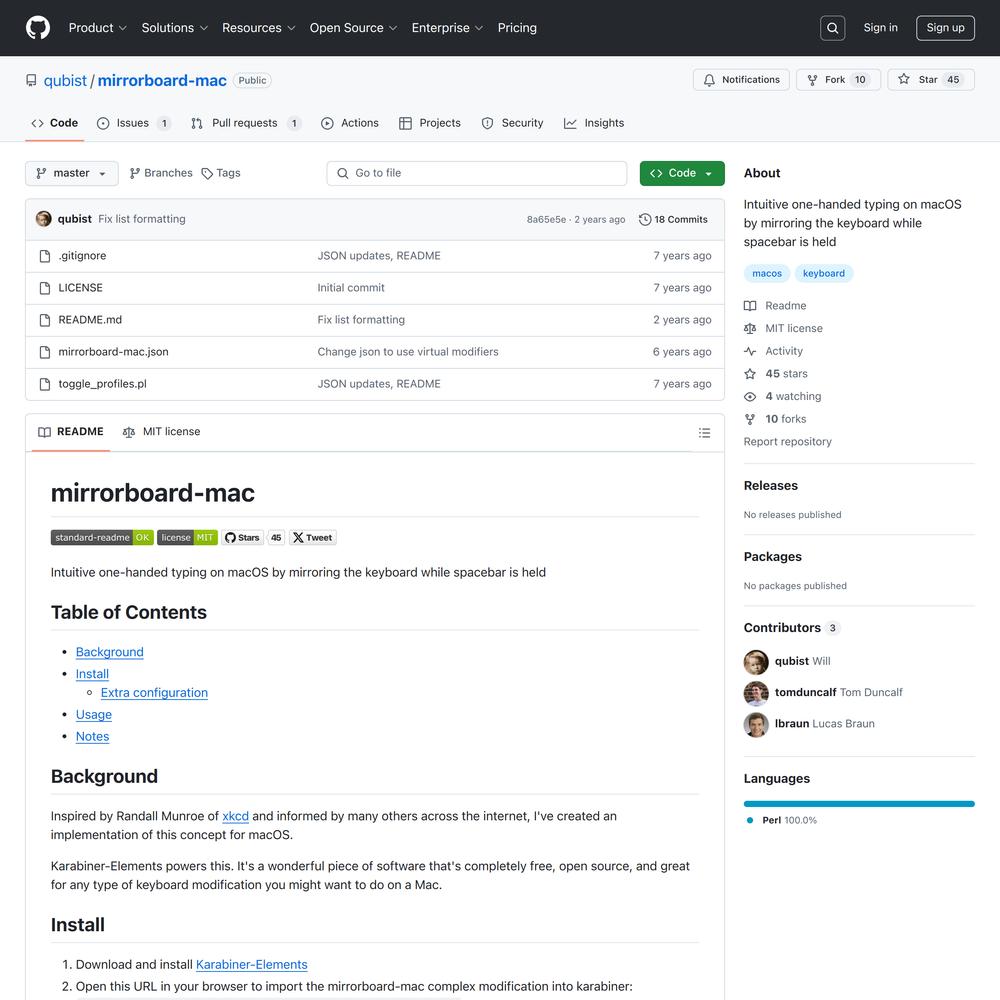Click the star icon beside 45 stars
This screenshot has height=1000, width=1000.
pyautogui.click(x=750, y=374)
